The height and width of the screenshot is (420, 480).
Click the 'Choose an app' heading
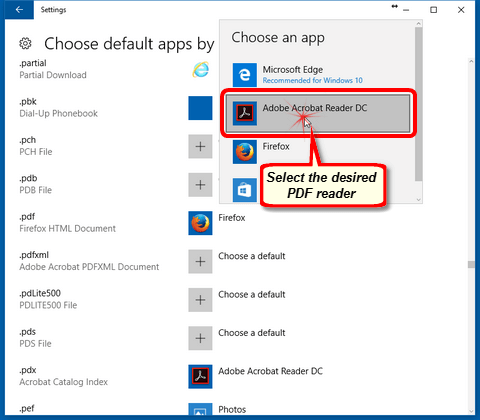tap(278, 38)
